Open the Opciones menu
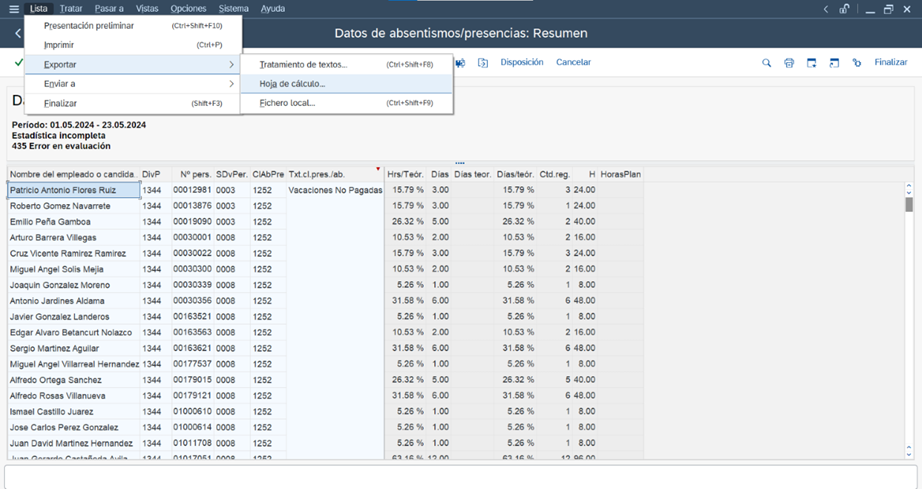Image resolution: width=922 pixels, height=489 pixels. (188, 9)
